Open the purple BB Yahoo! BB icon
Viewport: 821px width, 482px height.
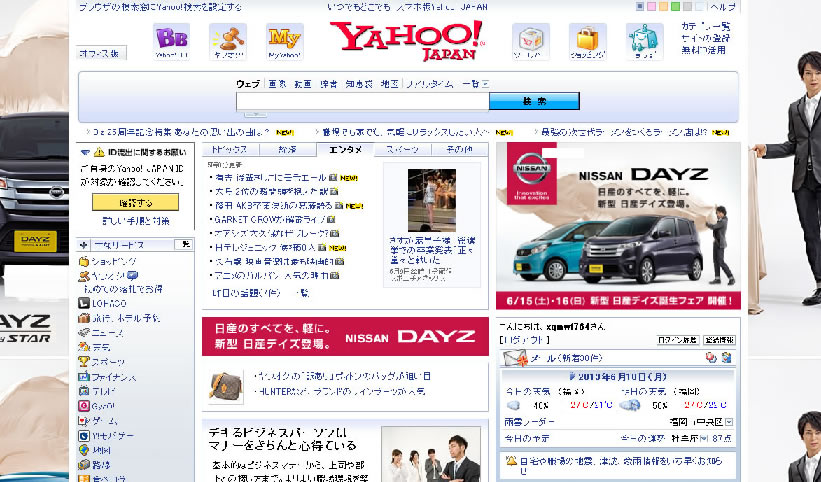(x=171, y=41)
